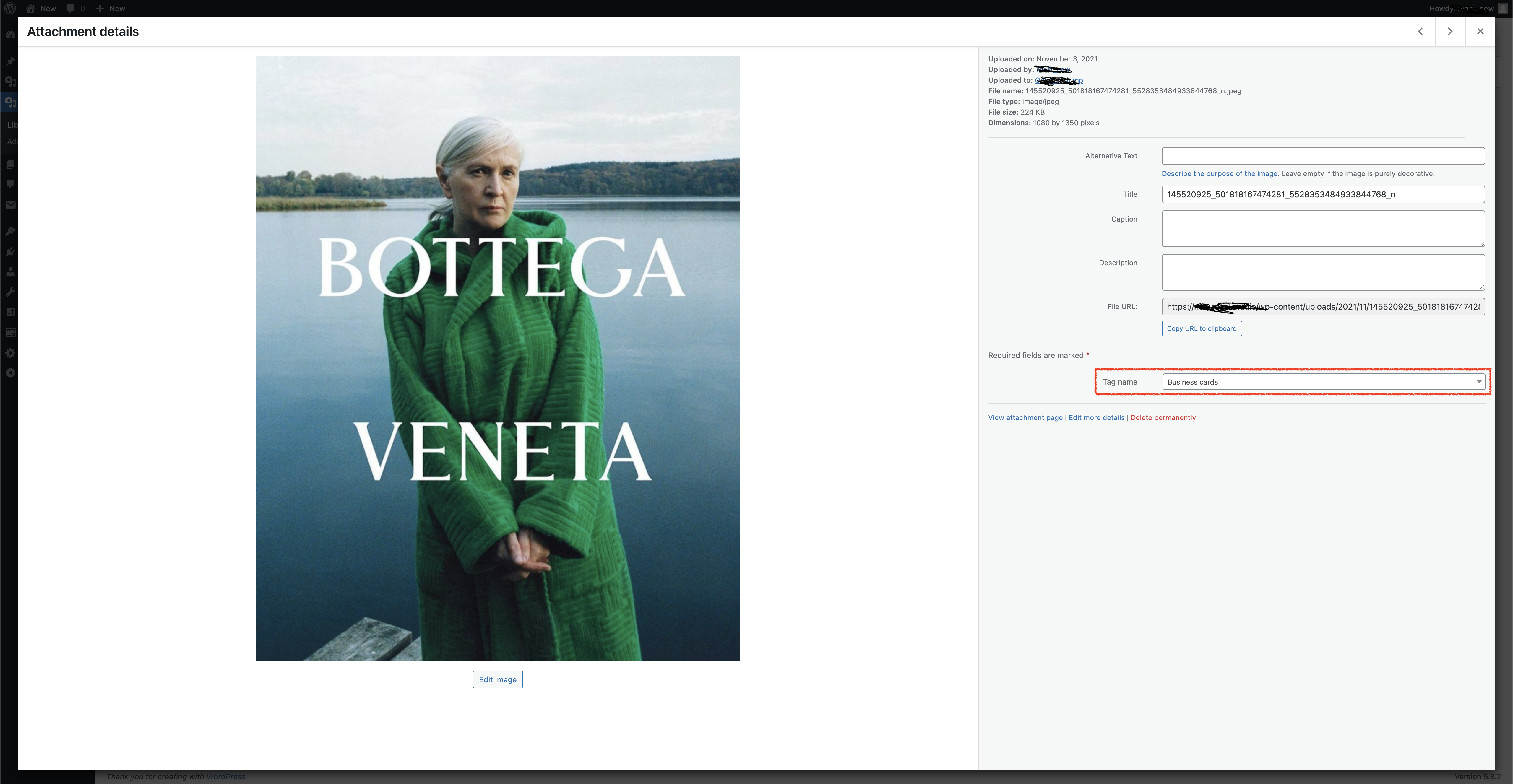The image size is (1513, 784).
Task: Click Version 5.8.2 footer text
Action: pyautogui.click(x=1477, y=776)
